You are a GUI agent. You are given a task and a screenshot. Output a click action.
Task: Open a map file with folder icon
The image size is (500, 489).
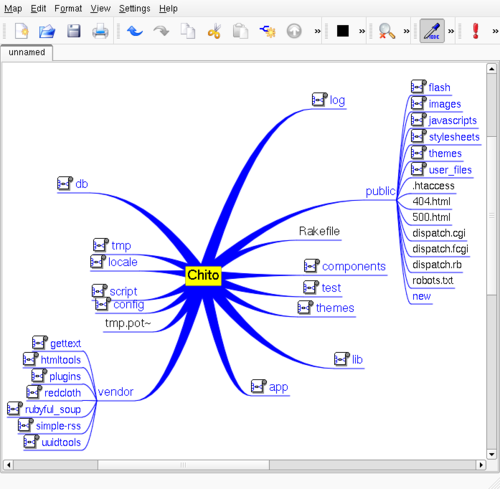47,31
